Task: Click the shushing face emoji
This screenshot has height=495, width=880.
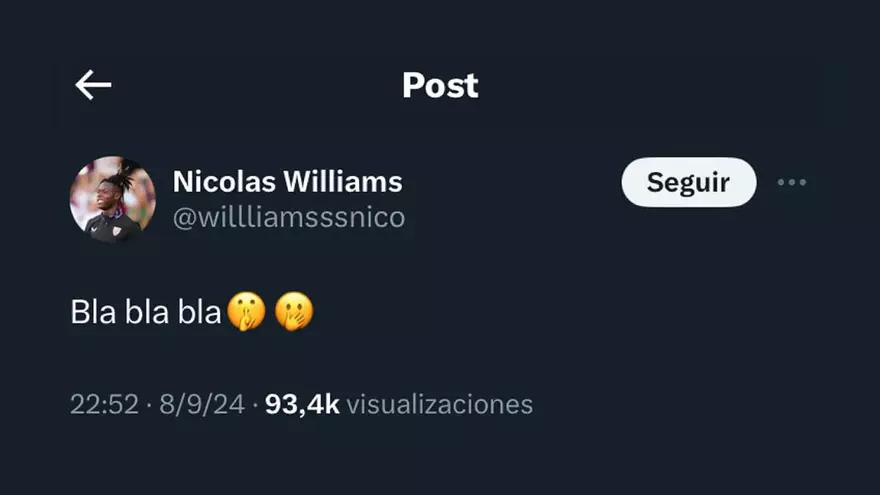Action: click(x=246, y=311)
